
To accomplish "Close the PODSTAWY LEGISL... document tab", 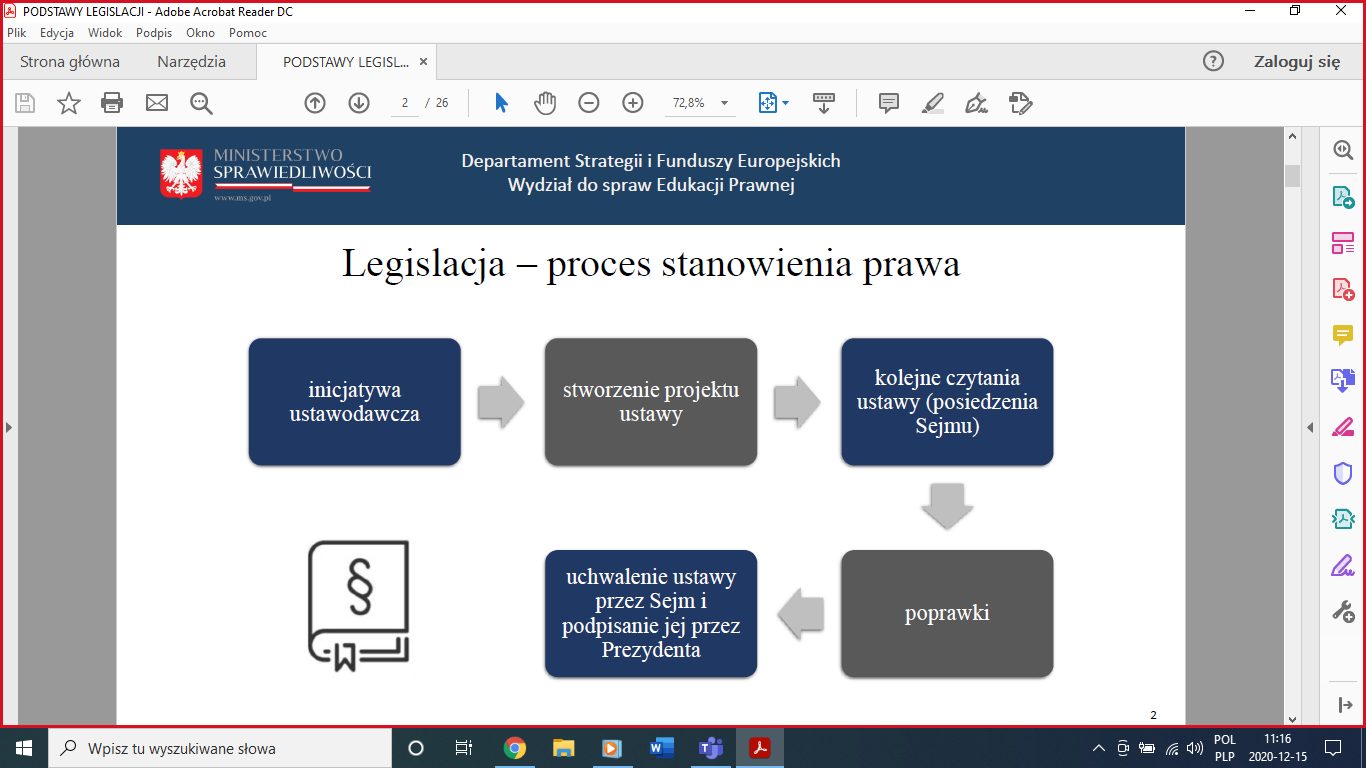I will pos(423,62).
